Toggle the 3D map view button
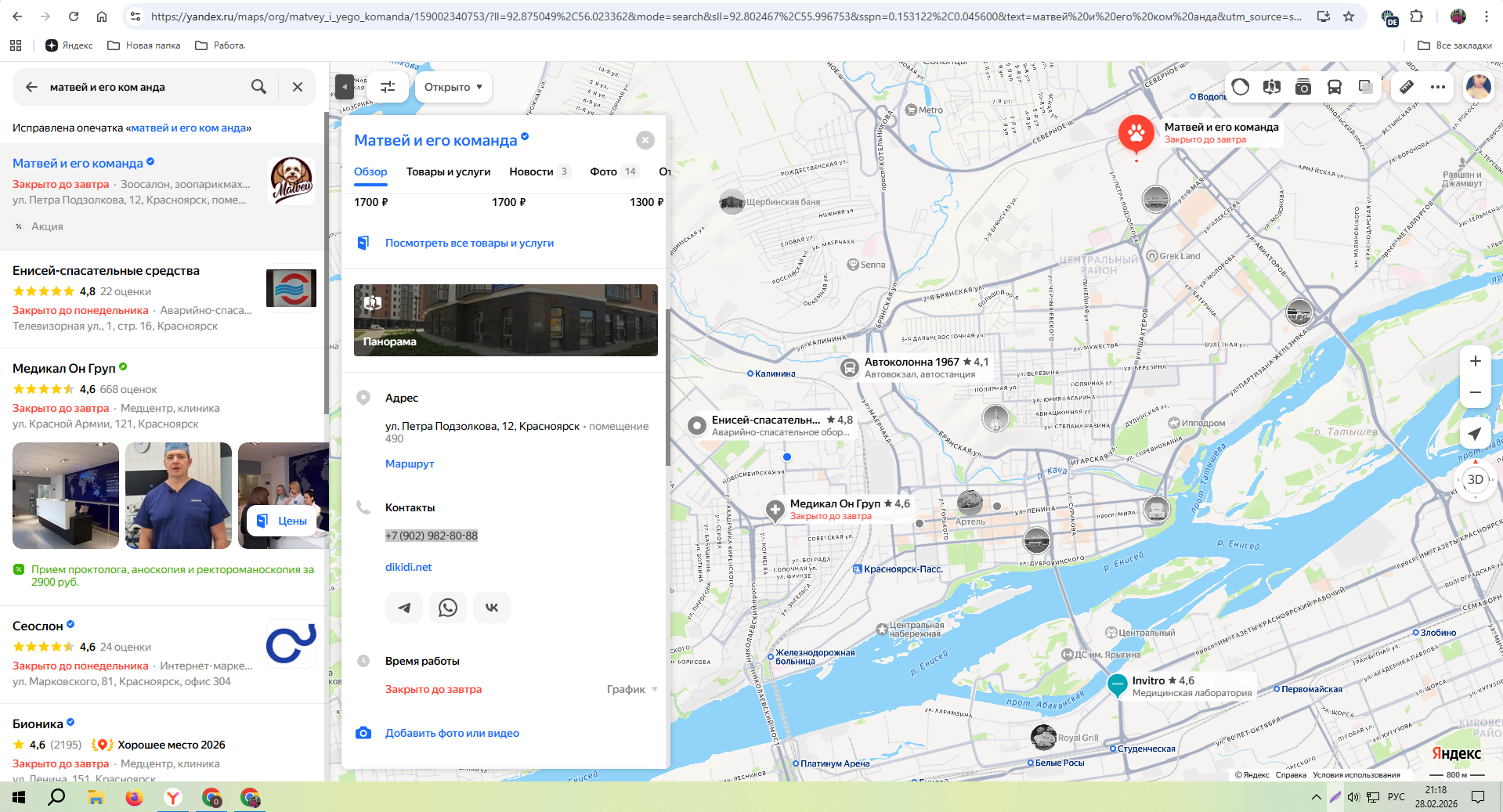Screen dimensions: 1503x812 click(1475, 479)
